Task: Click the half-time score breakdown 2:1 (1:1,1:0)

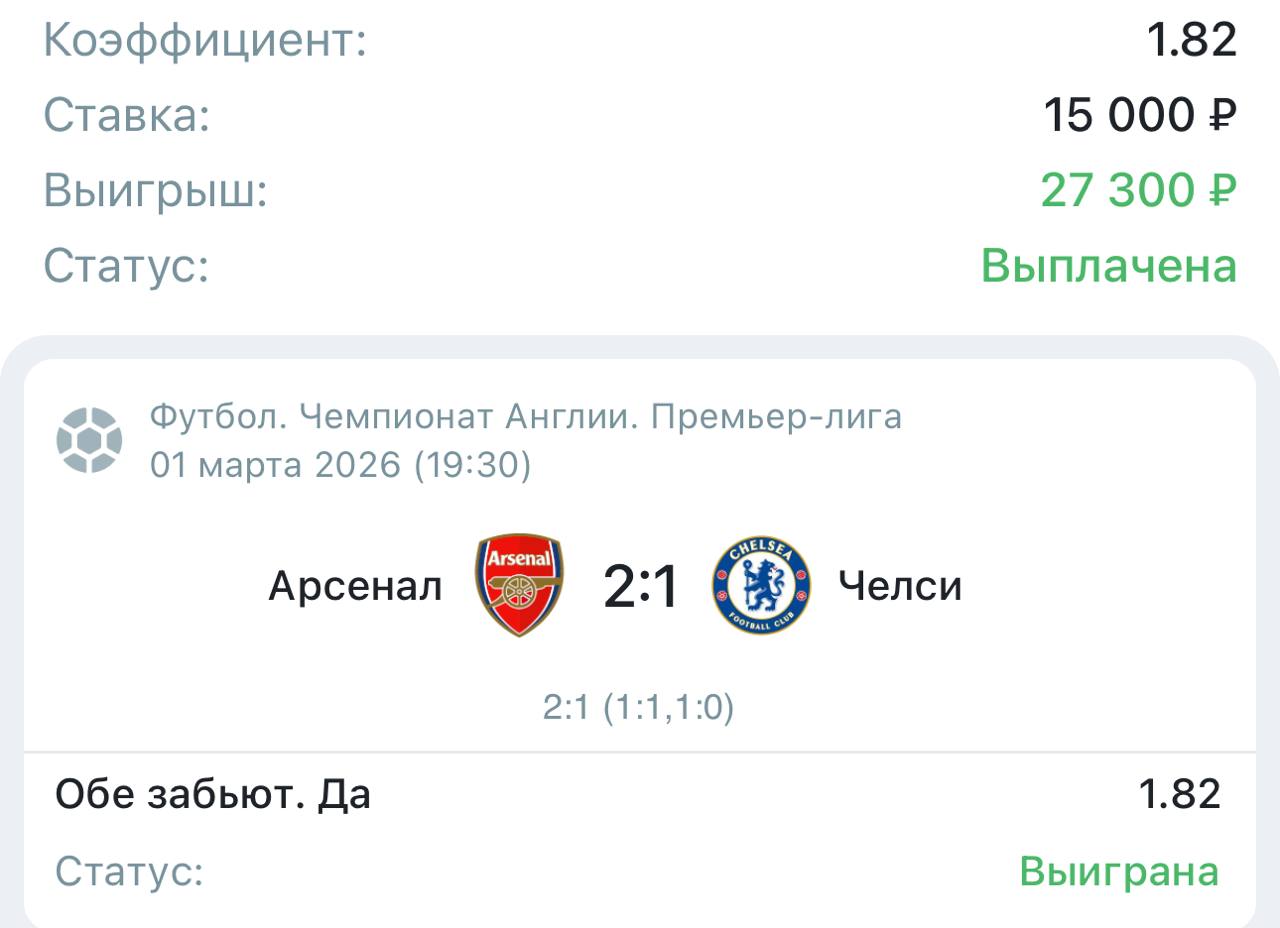Action: (639, 708)
